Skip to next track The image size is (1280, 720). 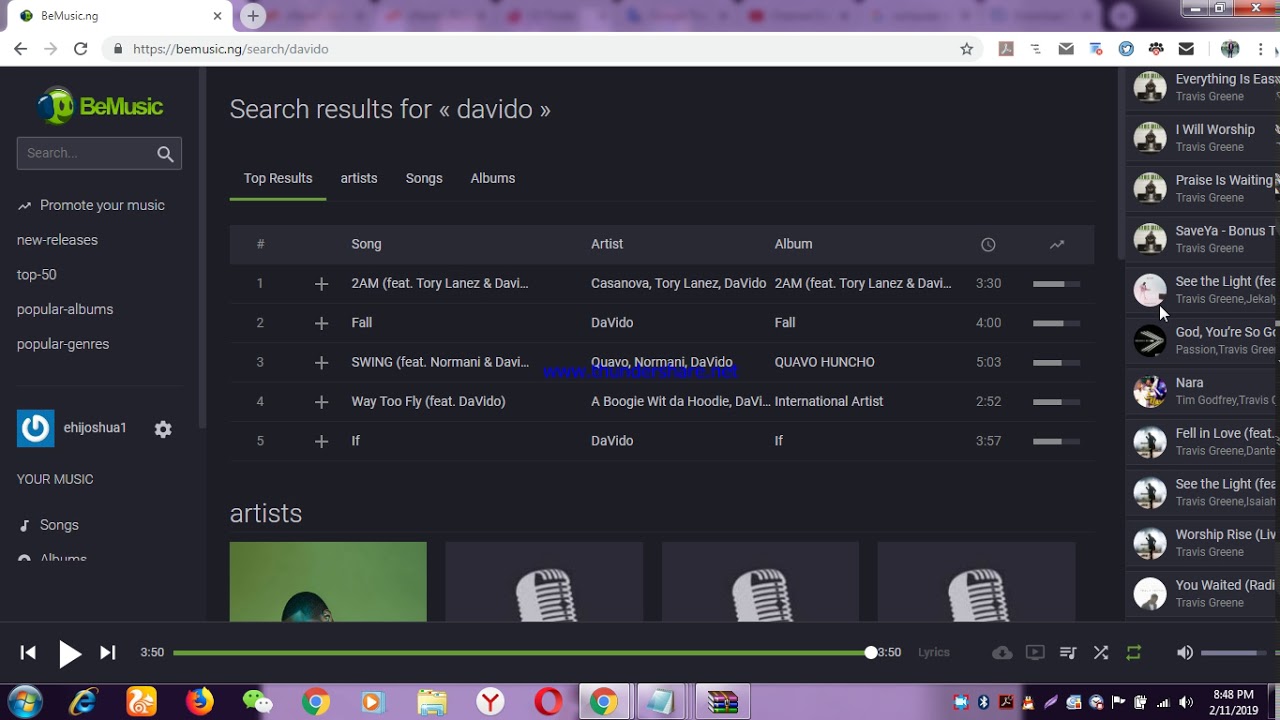[108, 653]
